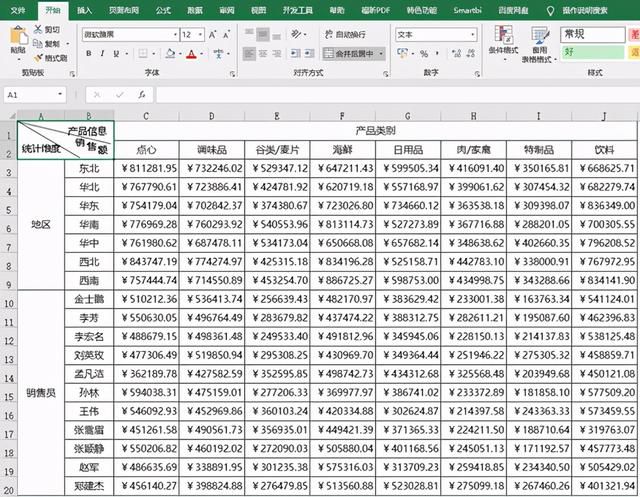The width and height of the screenshot is (640, 497).
Task: Click the formula bar input field
Action: point(398,95)
